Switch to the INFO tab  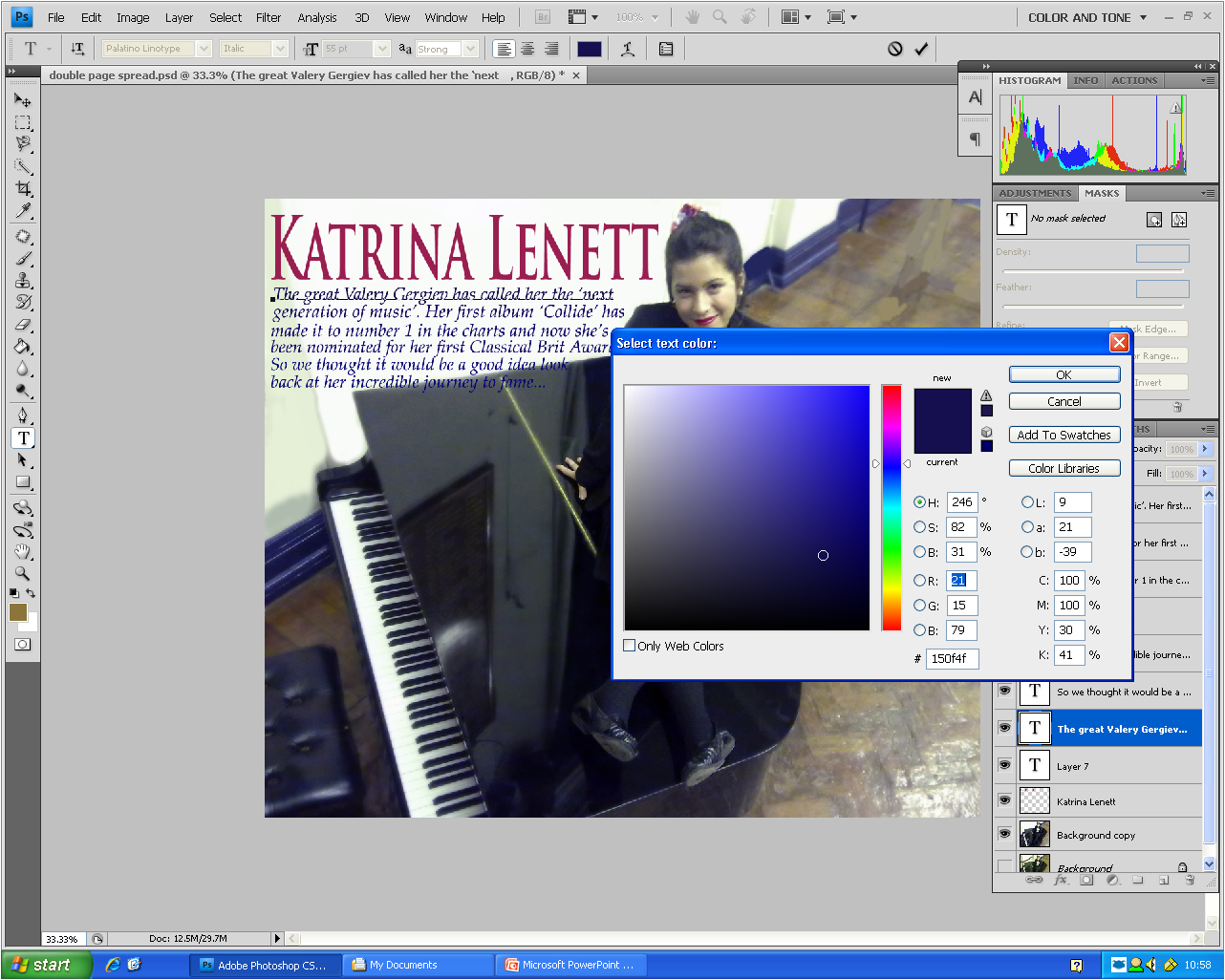coord(1085,81)
